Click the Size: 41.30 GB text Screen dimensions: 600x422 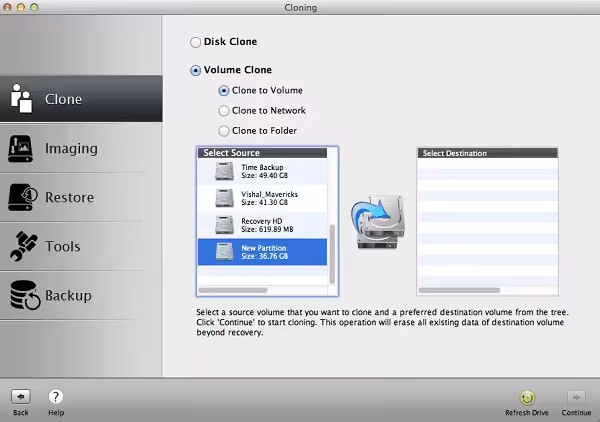(264, 202)
